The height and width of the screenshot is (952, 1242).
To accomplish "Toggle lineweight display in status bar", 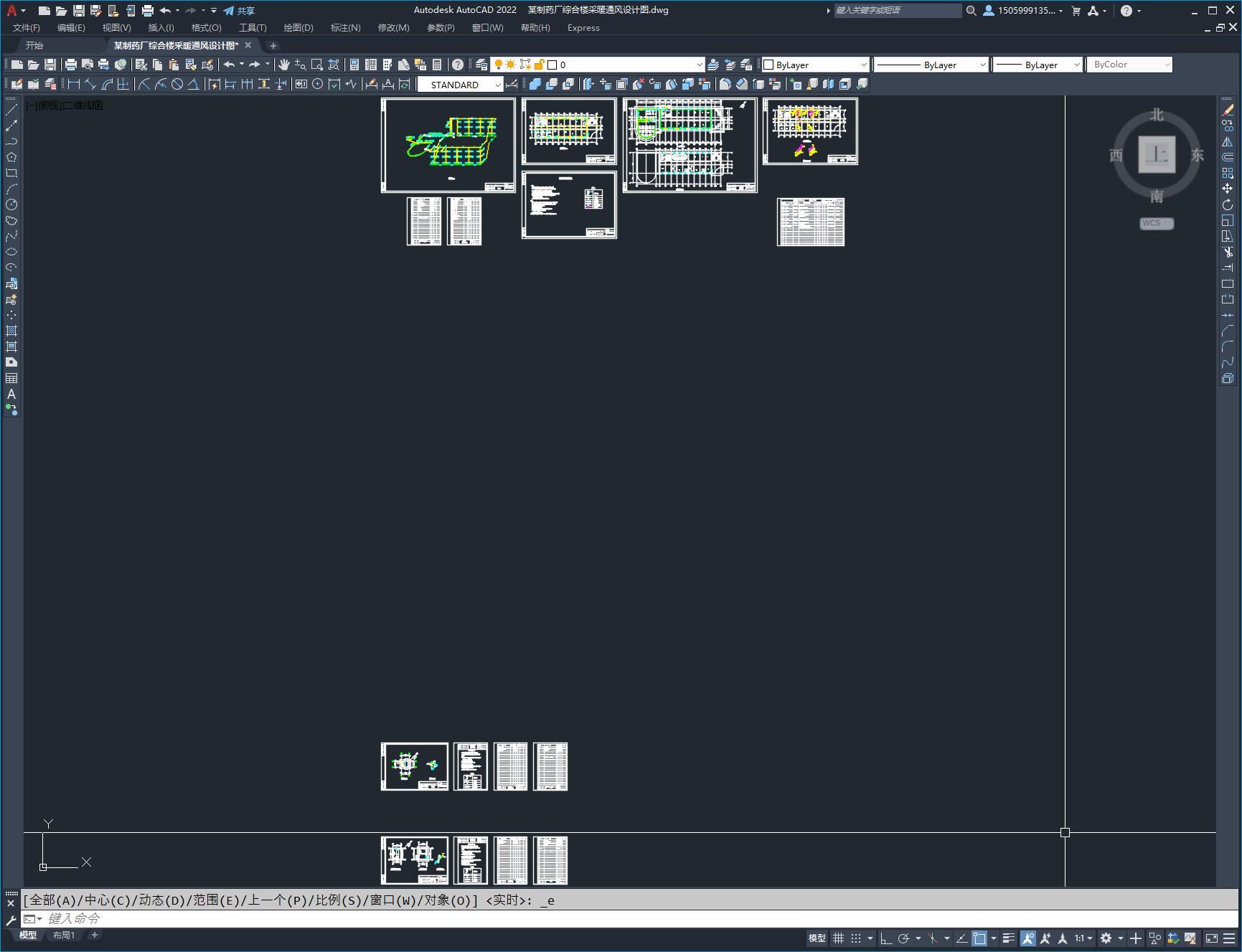I will 1009,938.
